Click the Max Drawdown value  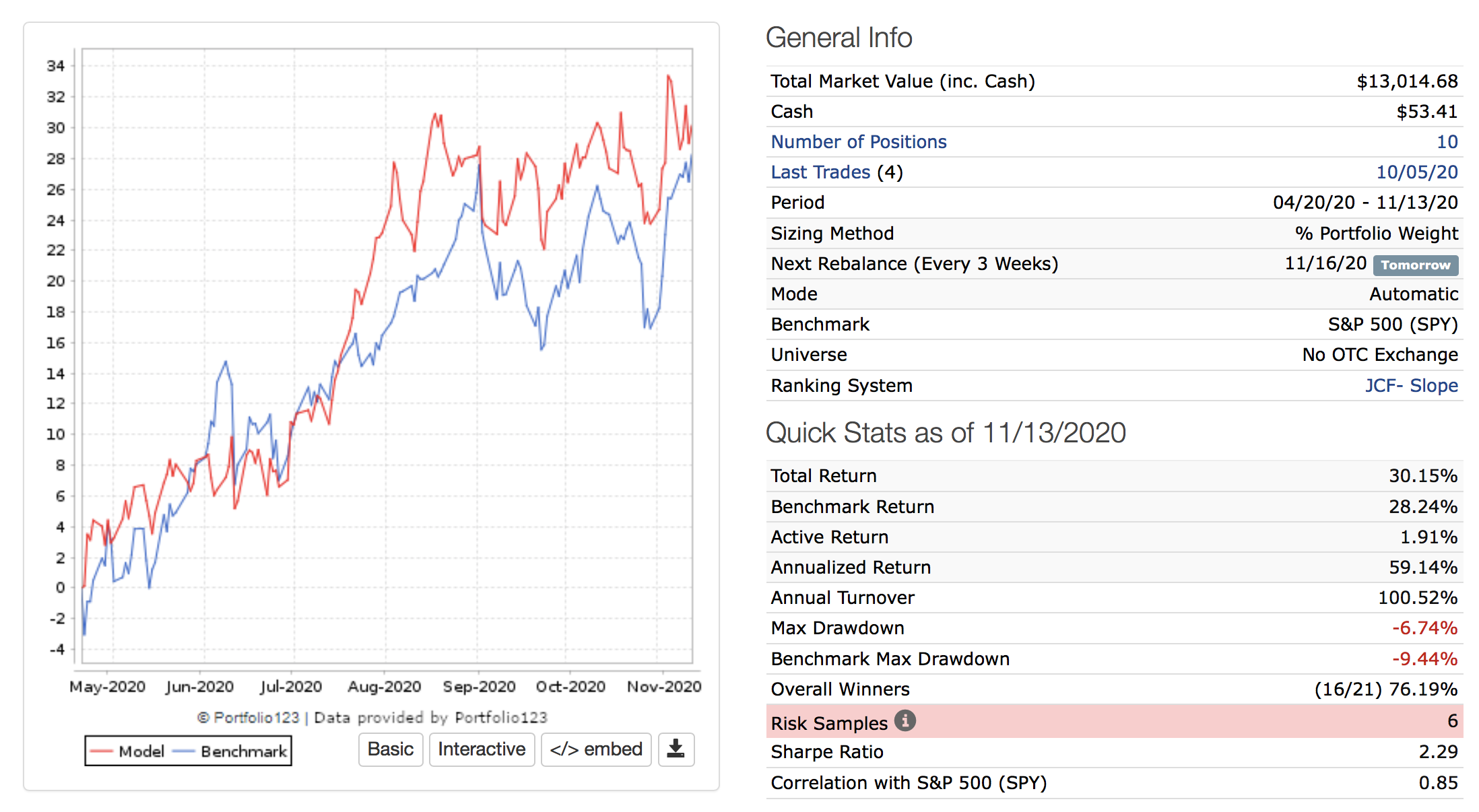point(1424,628)
